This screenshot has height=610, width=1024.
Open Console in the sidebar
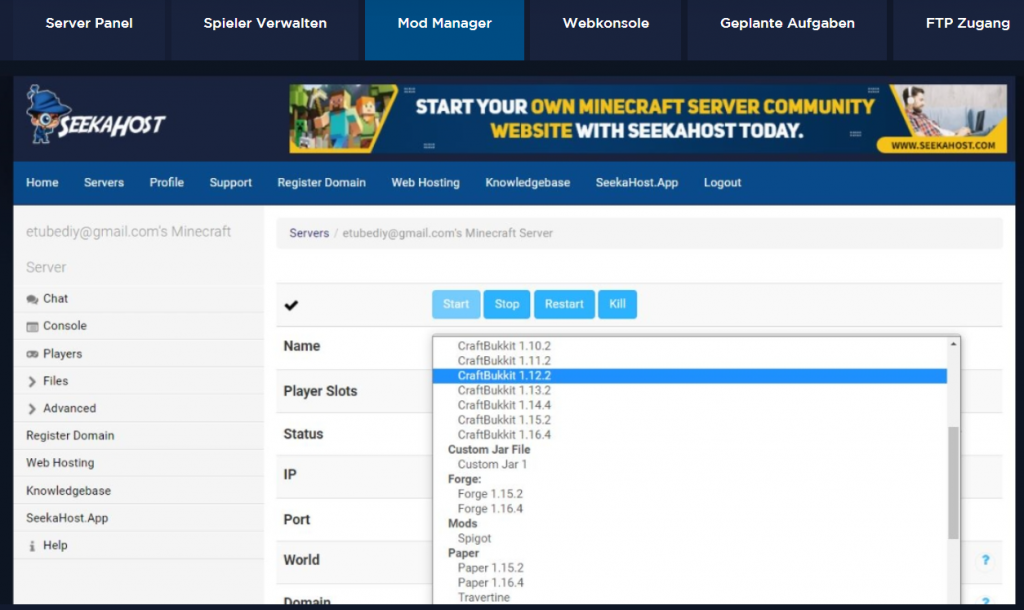click(x=65, y=326)
